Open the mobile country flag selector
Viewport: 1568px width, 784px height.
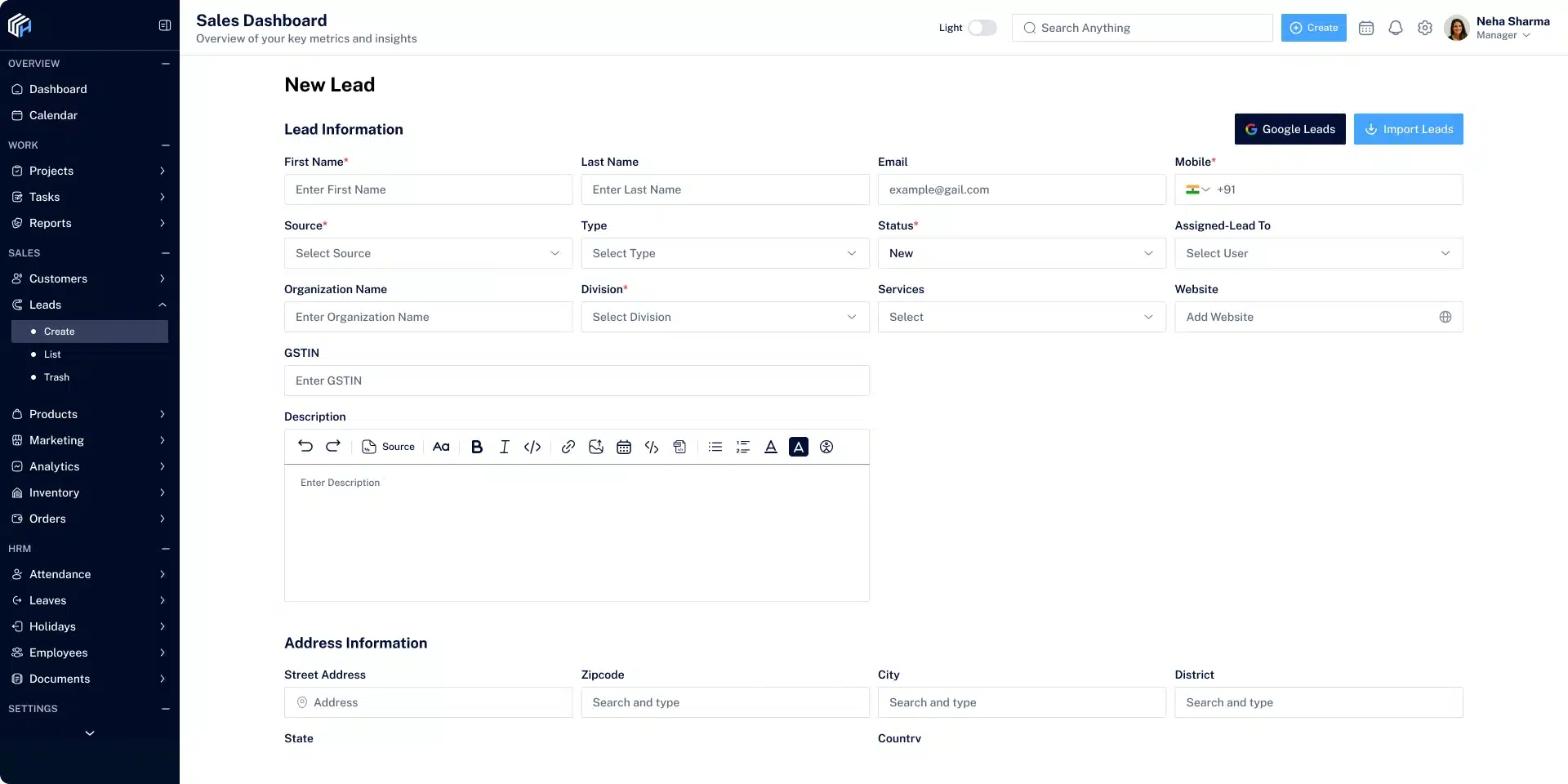[1197, 189]
